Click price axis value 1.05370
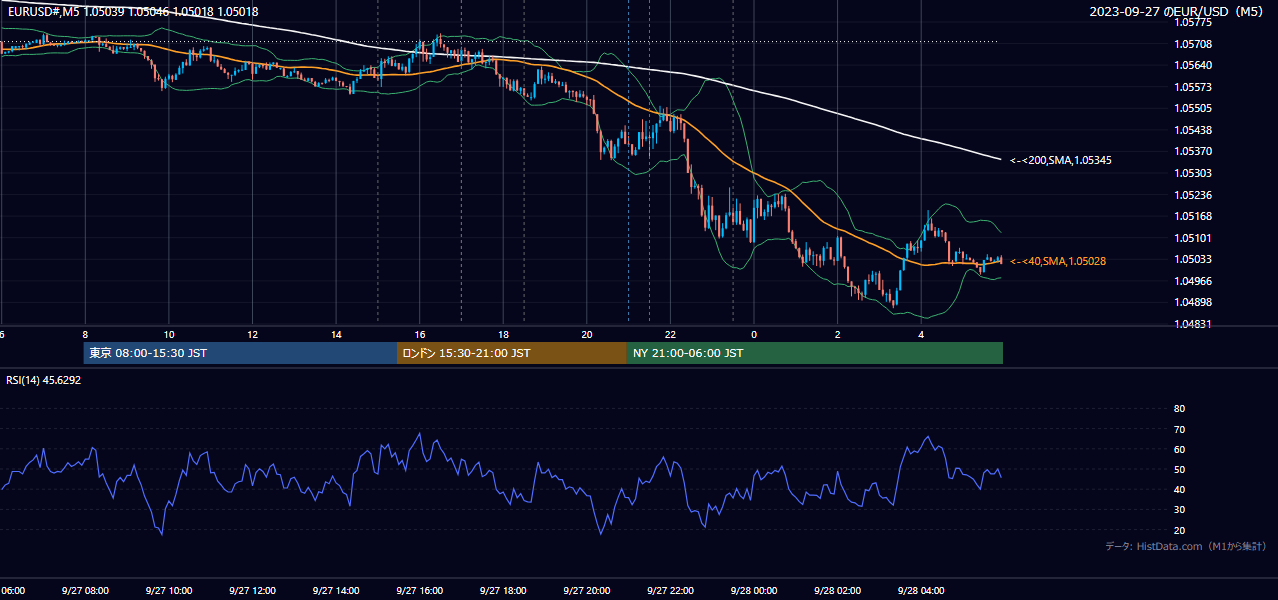 pos(1193,151)
